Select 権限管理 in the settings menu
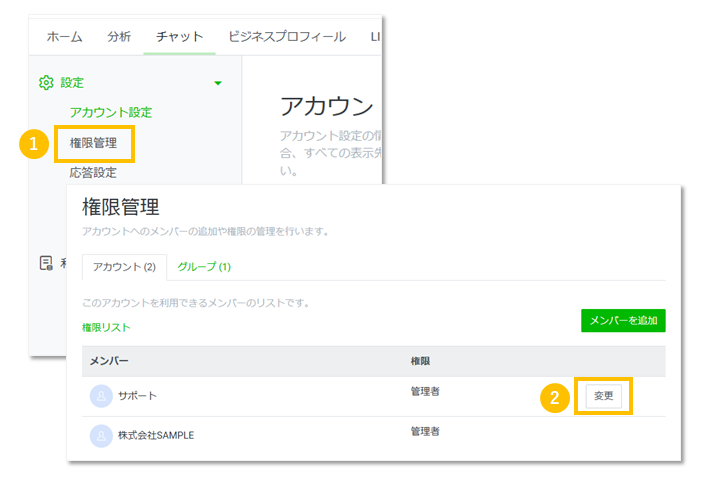Viewport: 714px width, 481px height. pyautogui.click(x=93, y=143)
